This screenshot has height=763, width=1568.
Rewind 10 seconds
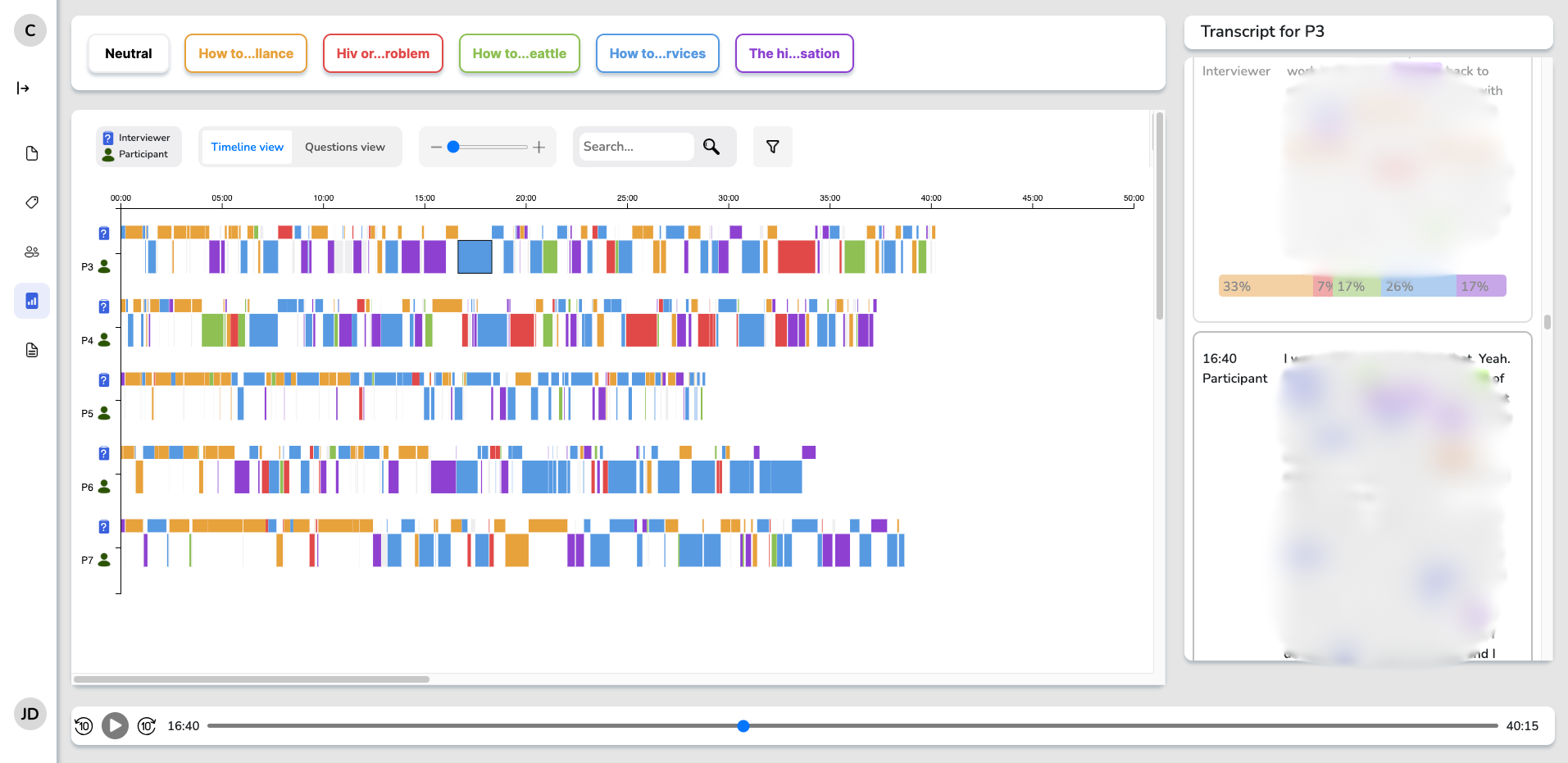(x=84, y=726)
